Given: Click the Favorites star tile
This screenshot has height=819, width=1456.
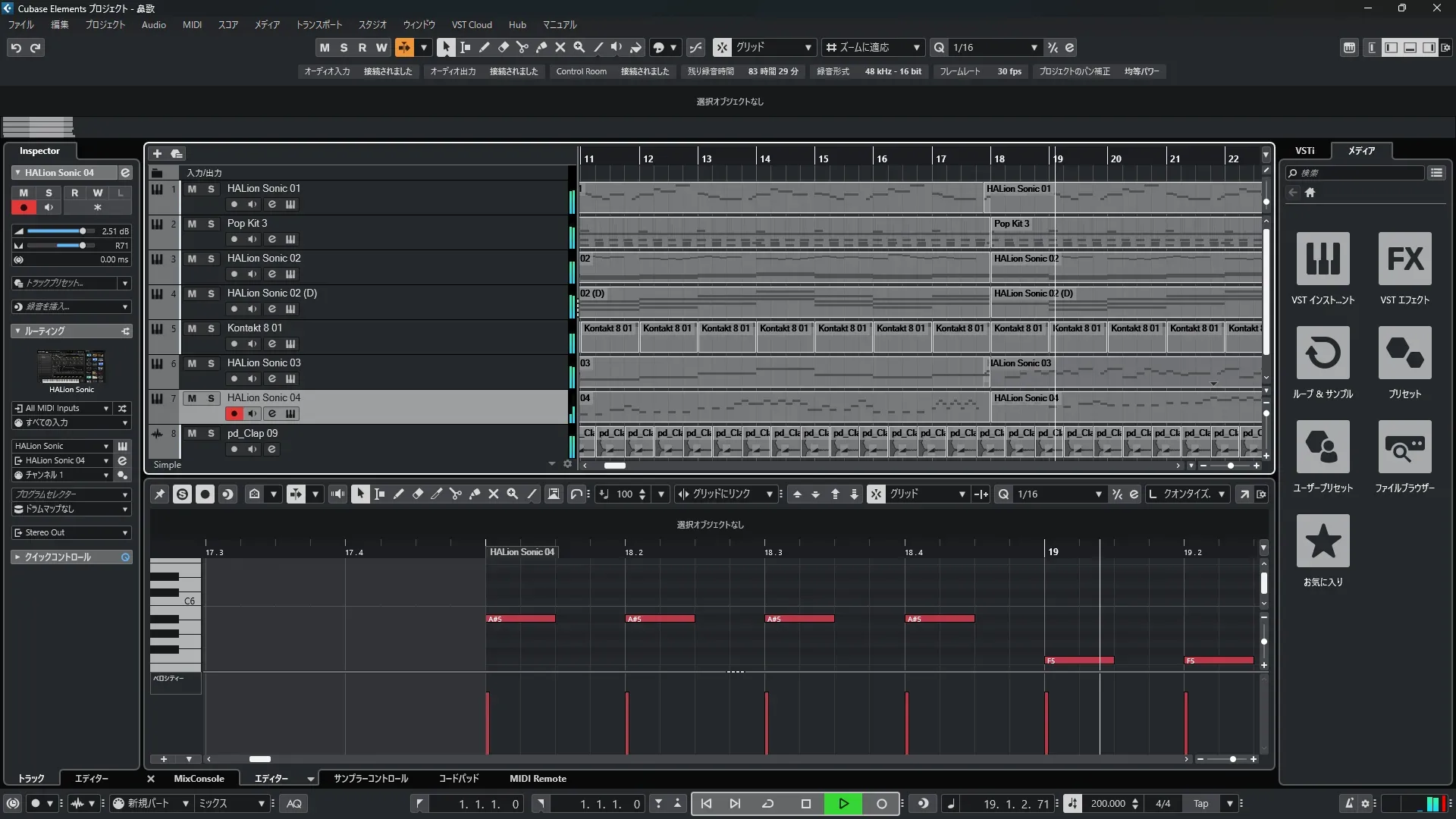Looking at the screenshot, I should 1323,541.
